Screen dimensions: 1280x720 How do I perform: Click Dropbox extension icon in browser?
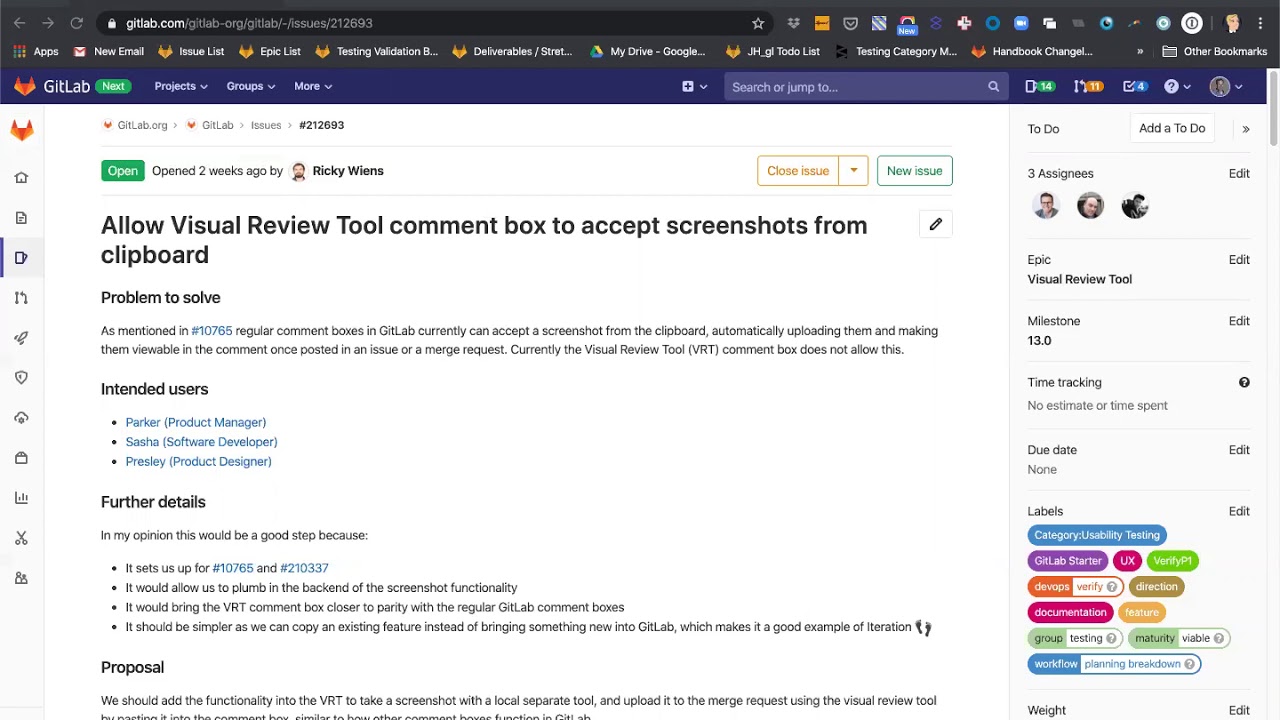[x=793, y=23]
